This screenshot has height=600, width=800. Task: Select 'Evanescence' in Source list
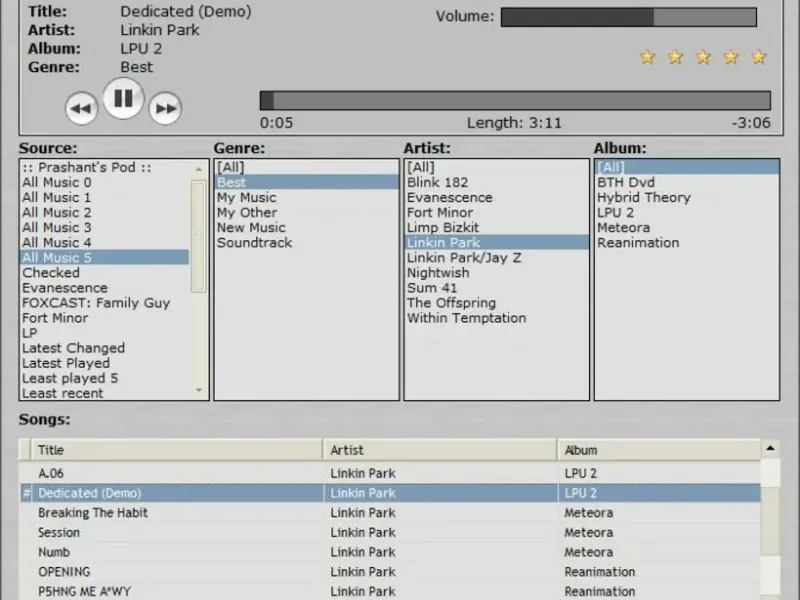[x=105, y=288]
